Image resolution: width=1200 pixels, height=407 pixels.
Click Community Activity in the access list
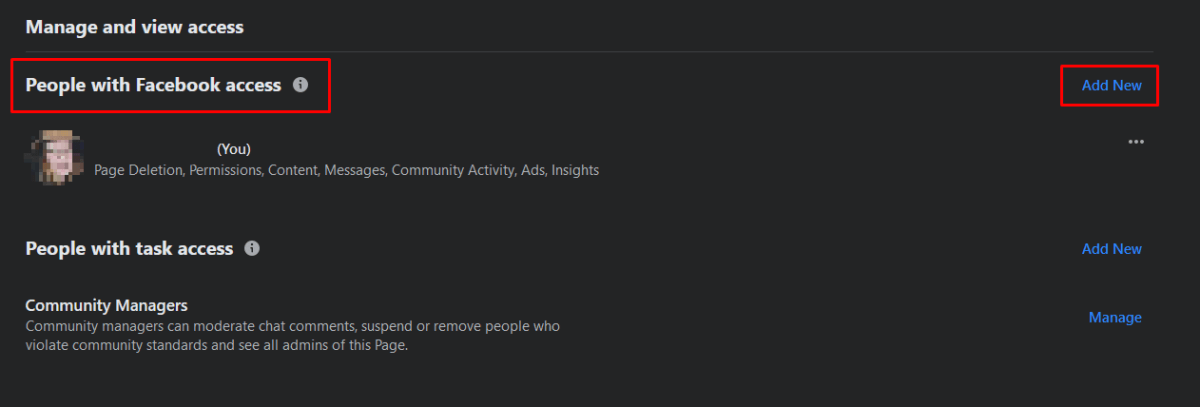click(x=453, y=170)
